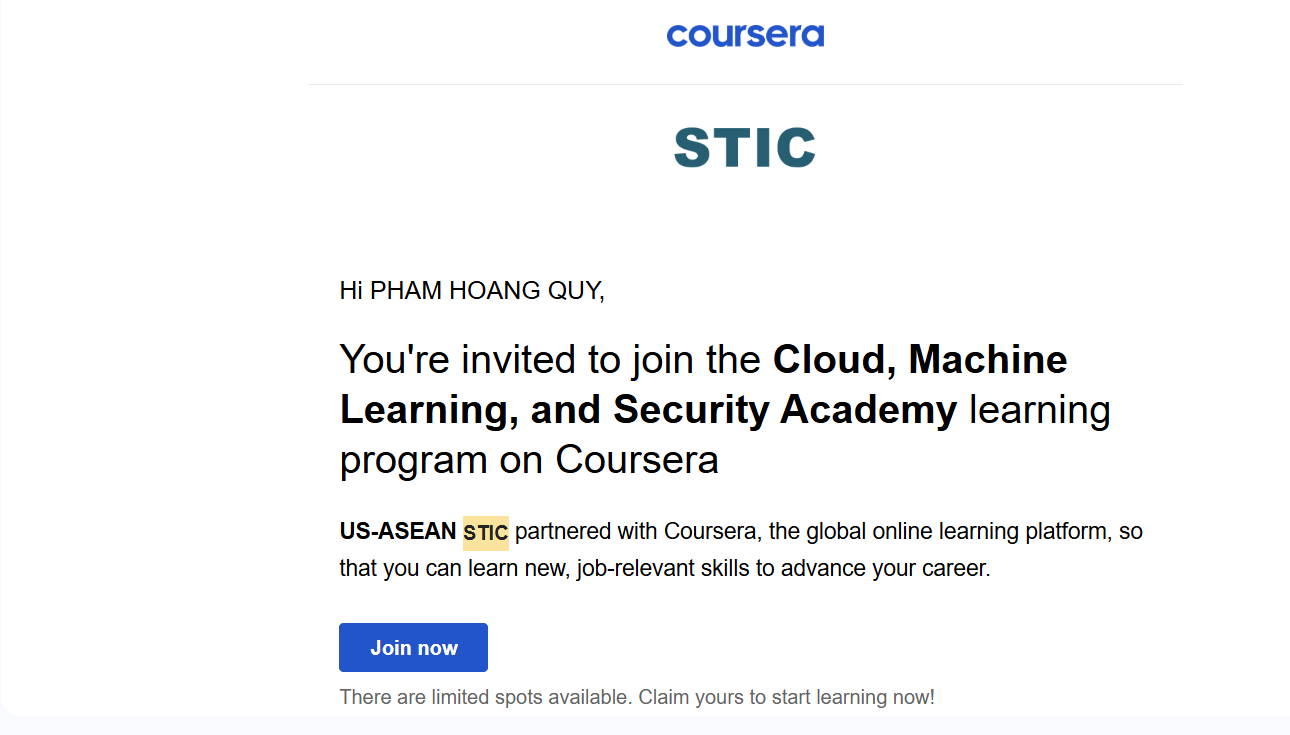The image size is (1290, 735).
Task: Click the bold "Cloud, Machine" heading text
Action: [920, 359]
